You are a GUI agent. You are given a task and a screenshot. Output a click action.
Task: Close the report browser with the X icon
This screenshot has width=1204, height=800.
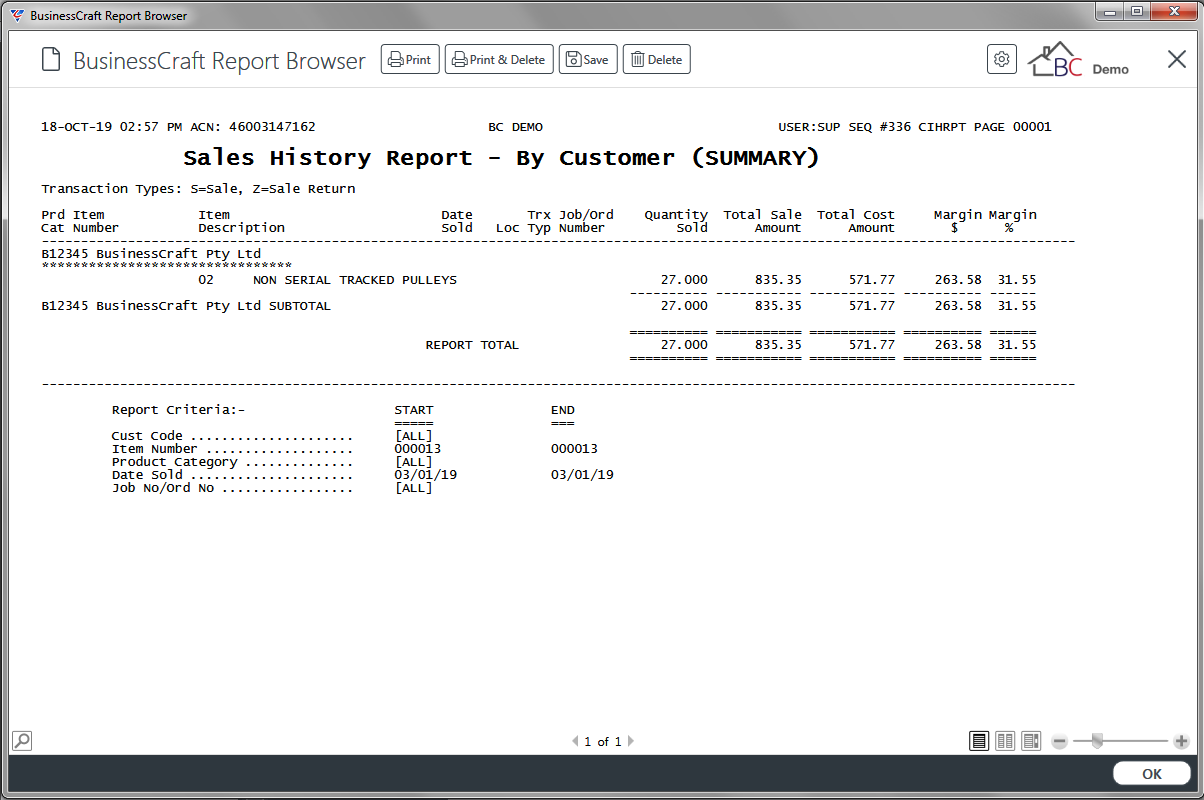1177,59
